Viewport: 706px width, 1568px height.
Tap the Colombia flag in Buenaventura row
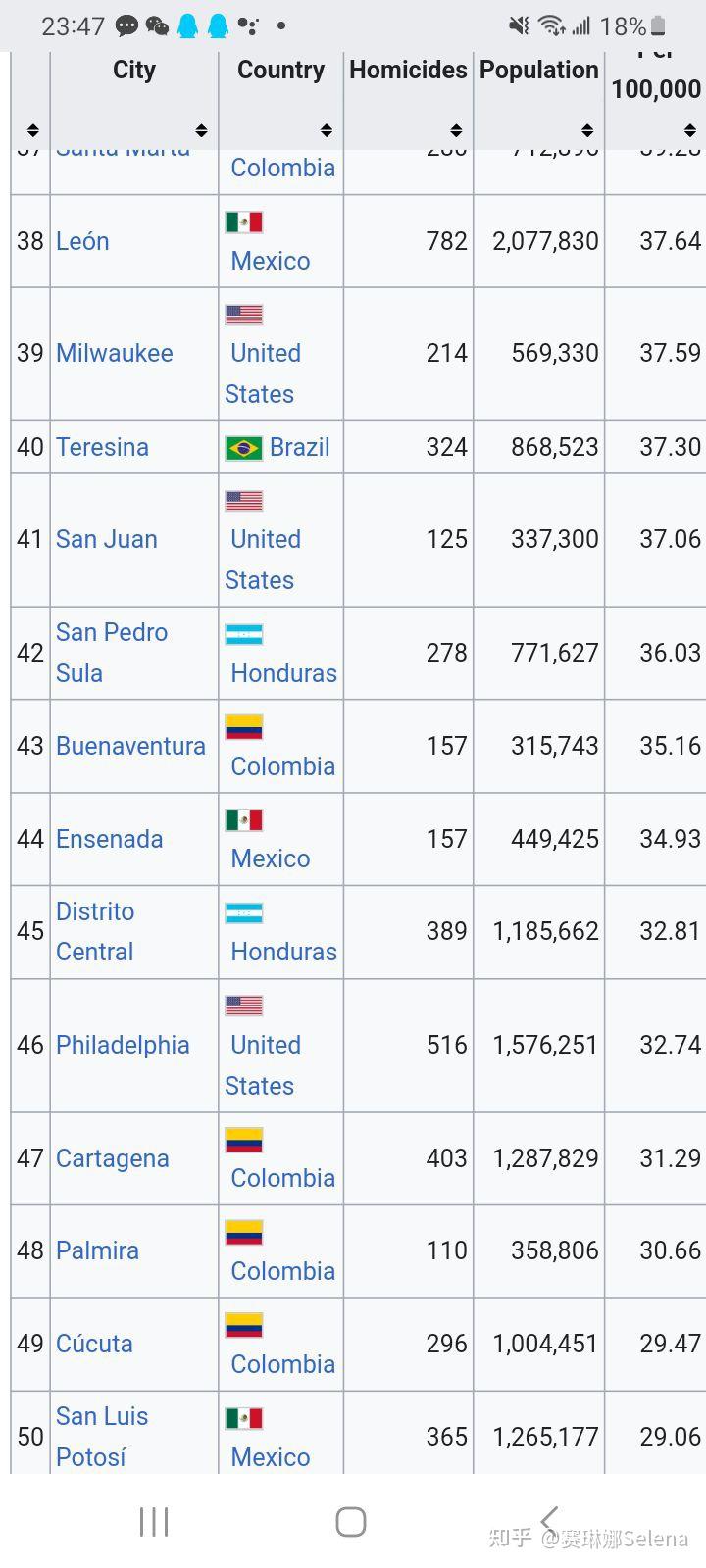tap(244, 727)
